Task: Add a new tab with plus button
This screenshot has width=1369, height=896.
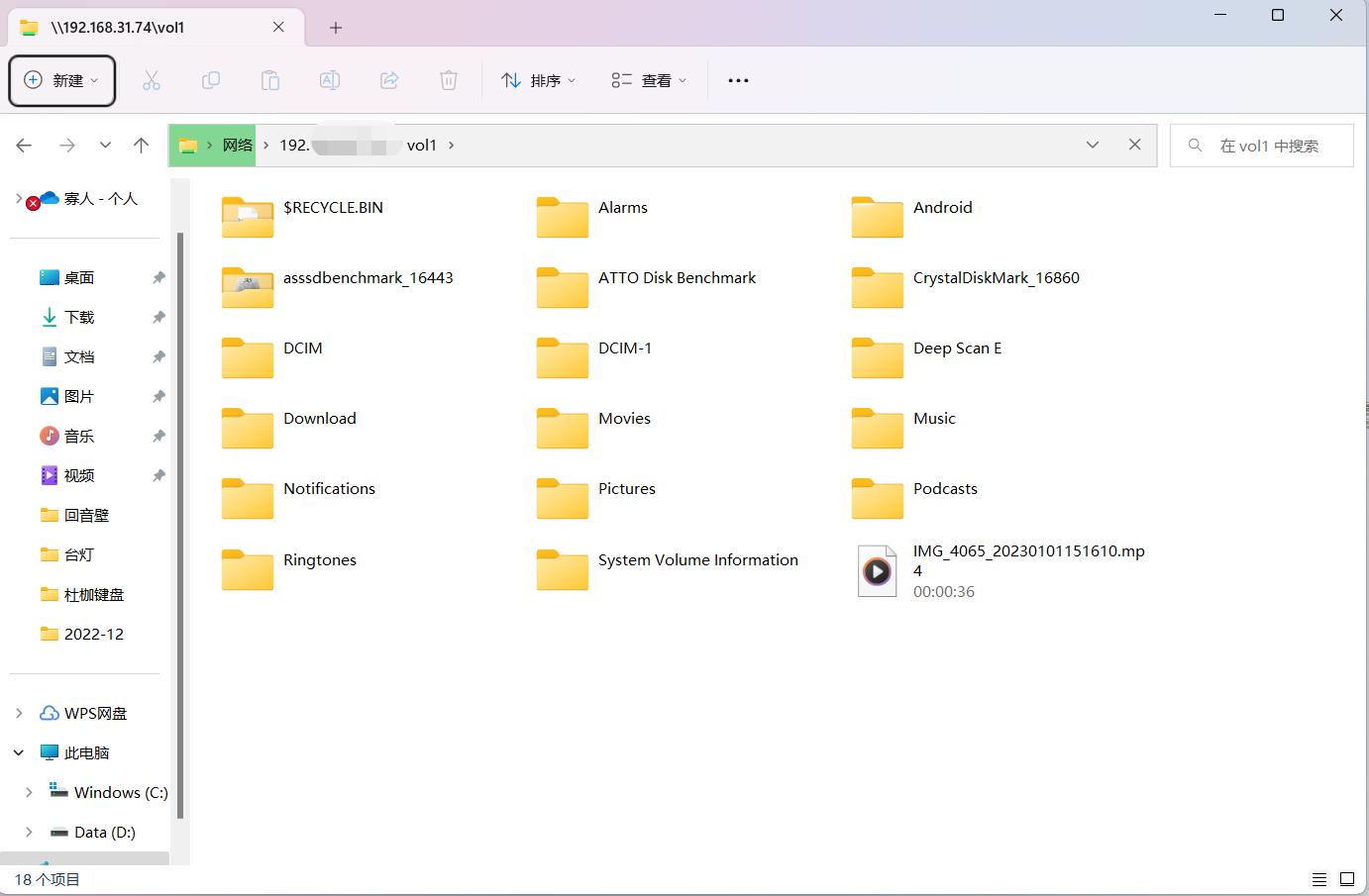Action: [336, 28]
